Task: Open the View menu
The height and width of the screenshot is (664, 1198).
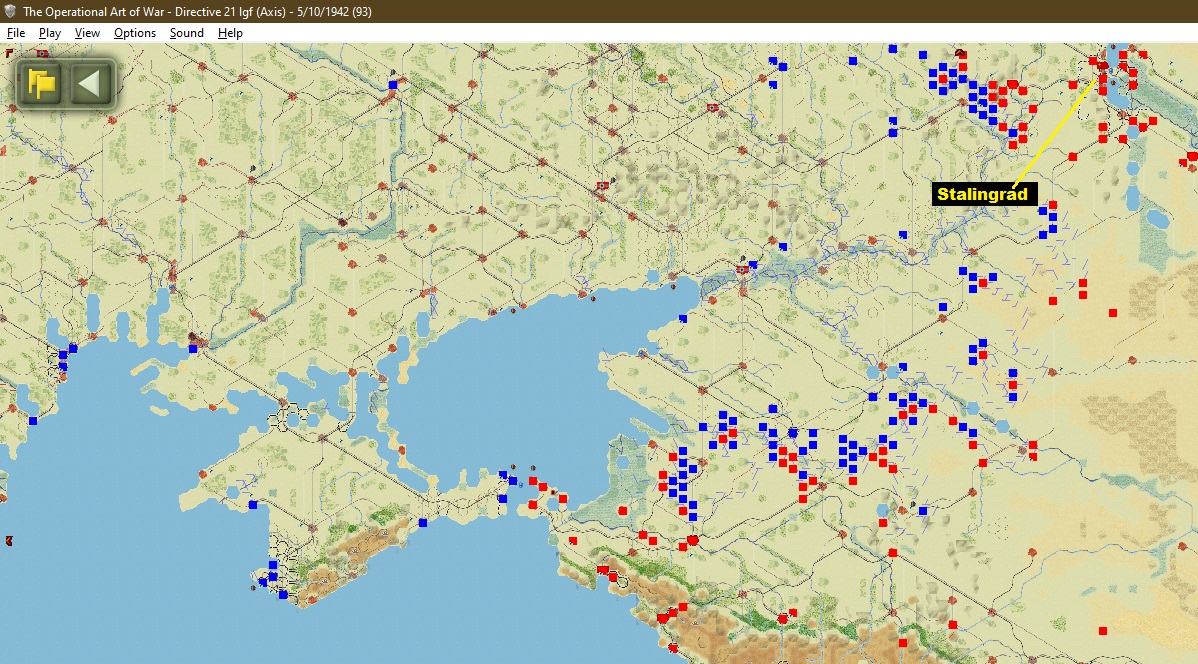Action: click(x=87, y=33)
